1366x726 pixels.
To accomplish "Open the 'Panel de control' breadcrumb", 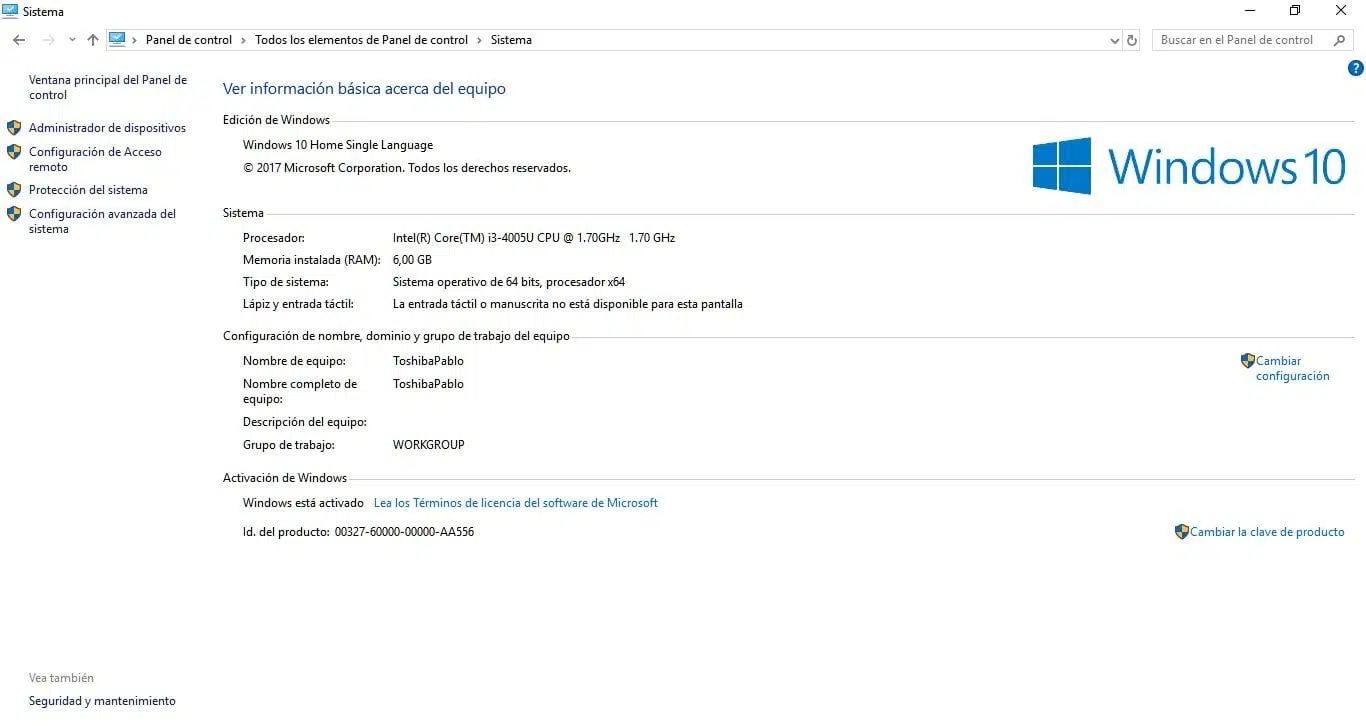I will click(189, 40).
